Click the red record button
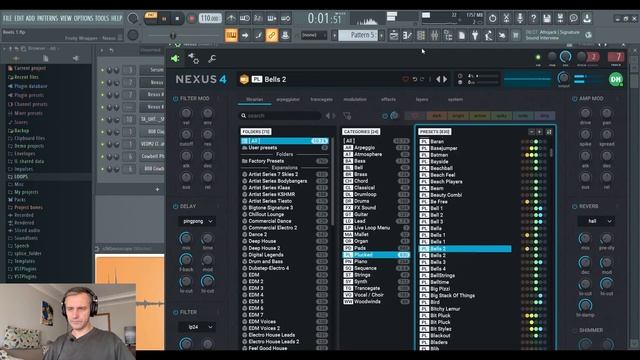The width and height of the screenshot is (640, 360). pos(191,18)
